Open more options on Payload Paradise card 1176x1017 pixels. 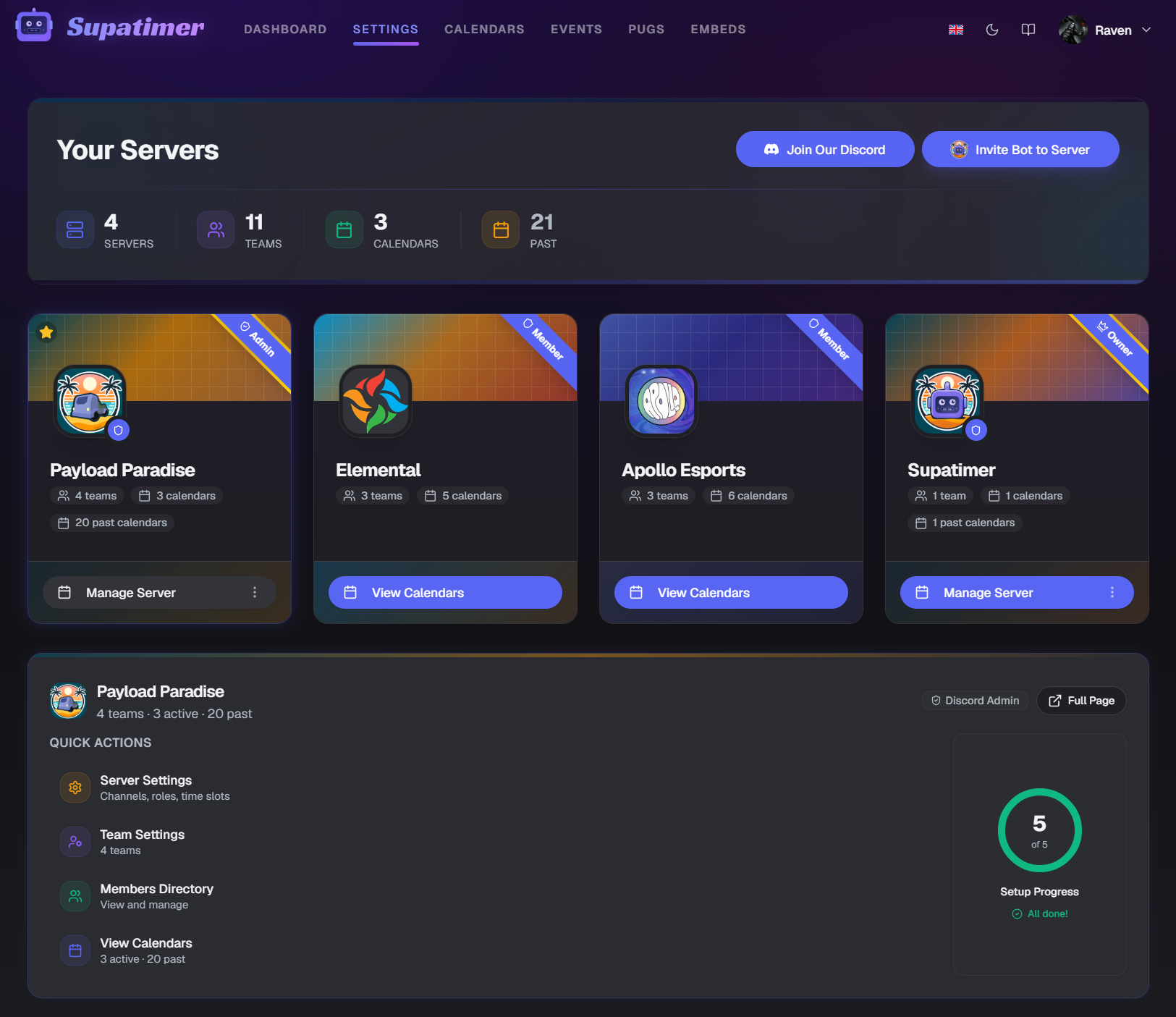[255, 592]
